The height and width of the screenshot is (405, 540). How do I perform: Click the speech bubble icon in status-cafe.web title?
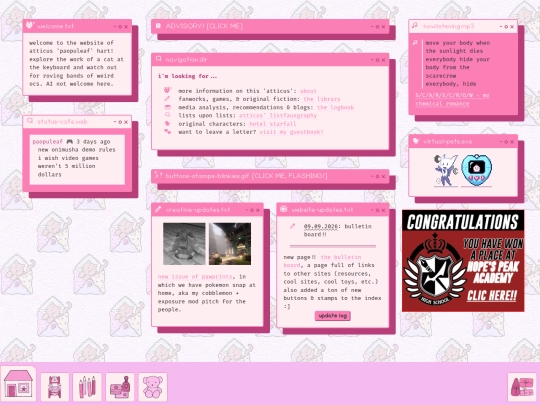click(30, 121)
